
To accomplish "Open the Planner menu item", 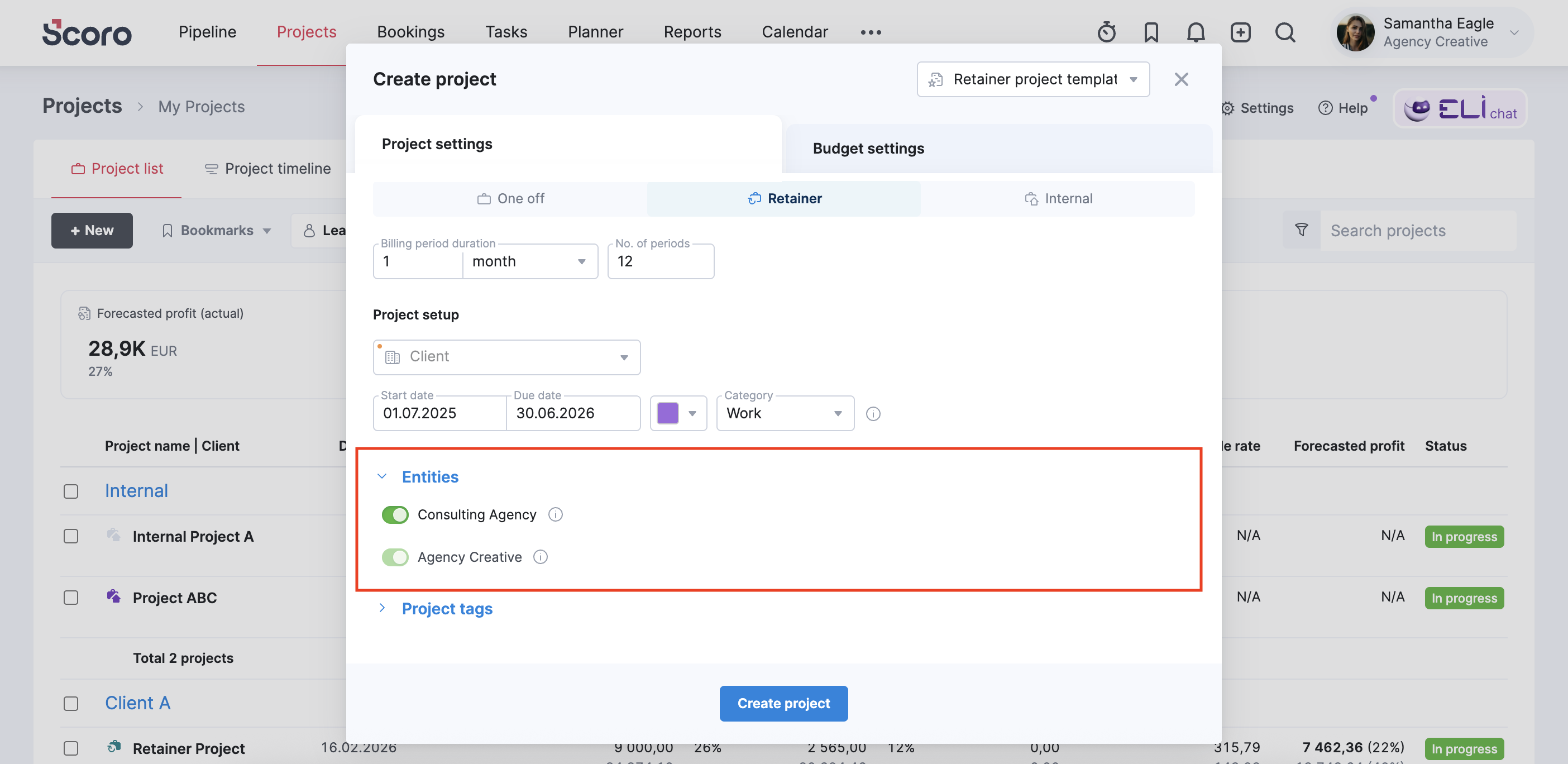I will [x=595, y=32].
